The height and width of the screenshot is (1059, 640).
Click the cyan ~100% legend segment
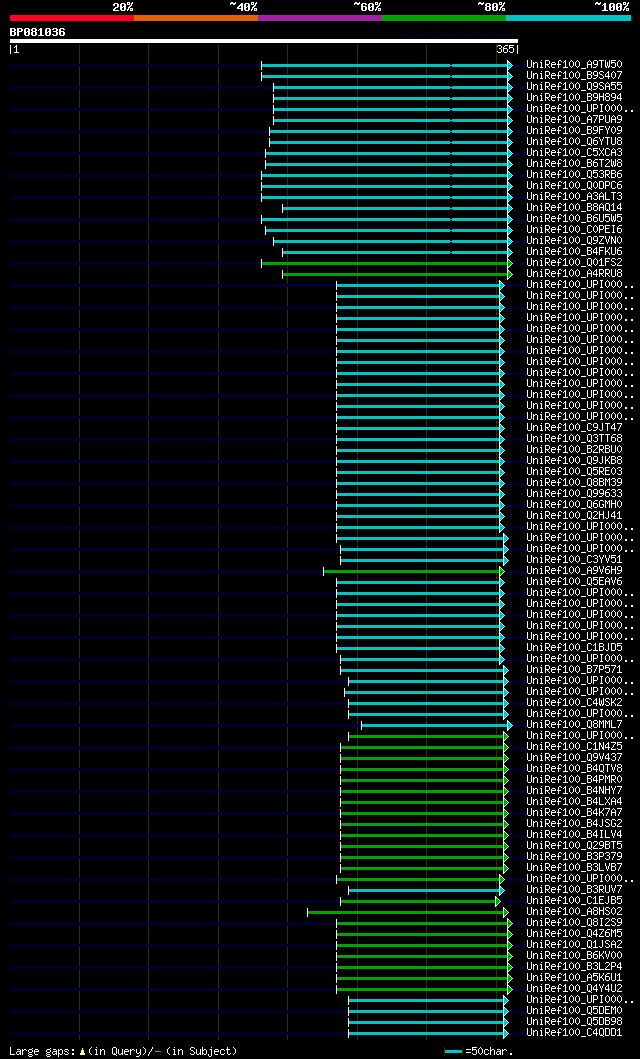tap(568, 18)
